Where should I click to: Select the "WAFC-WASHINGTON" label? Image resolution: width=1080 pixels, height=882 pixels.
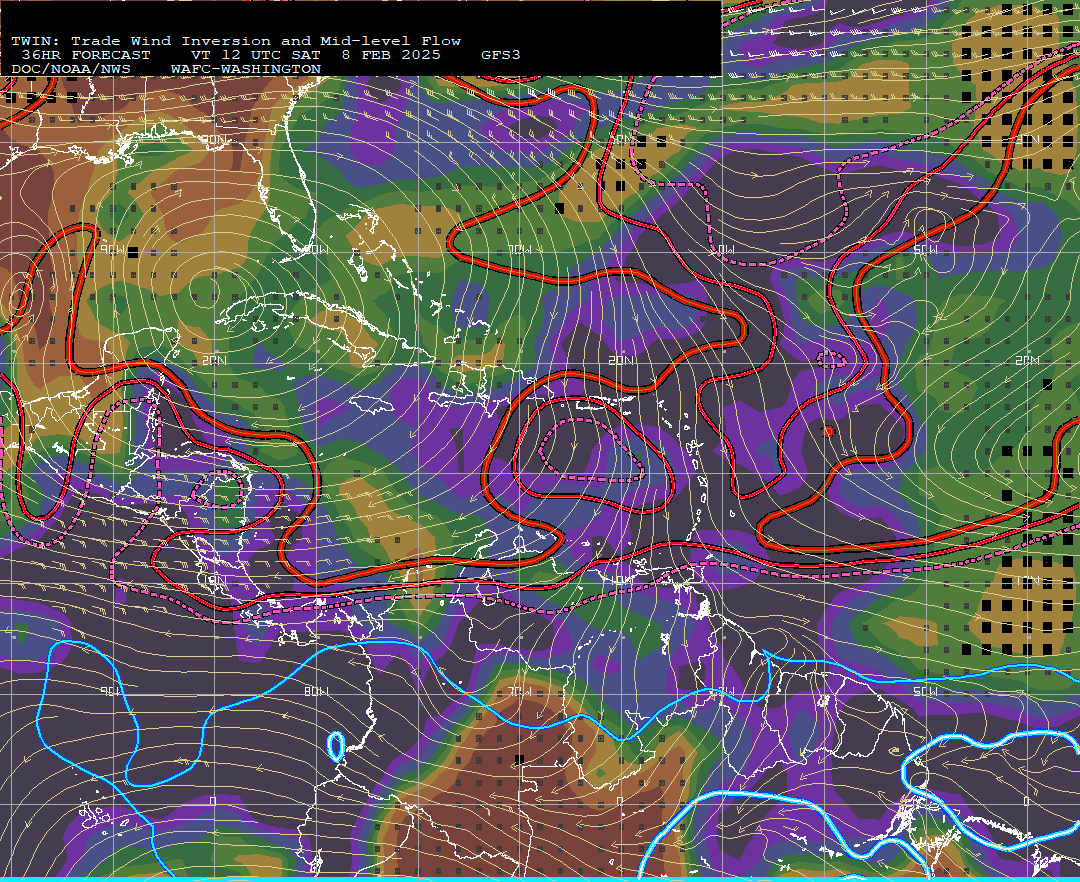[246, 69]
